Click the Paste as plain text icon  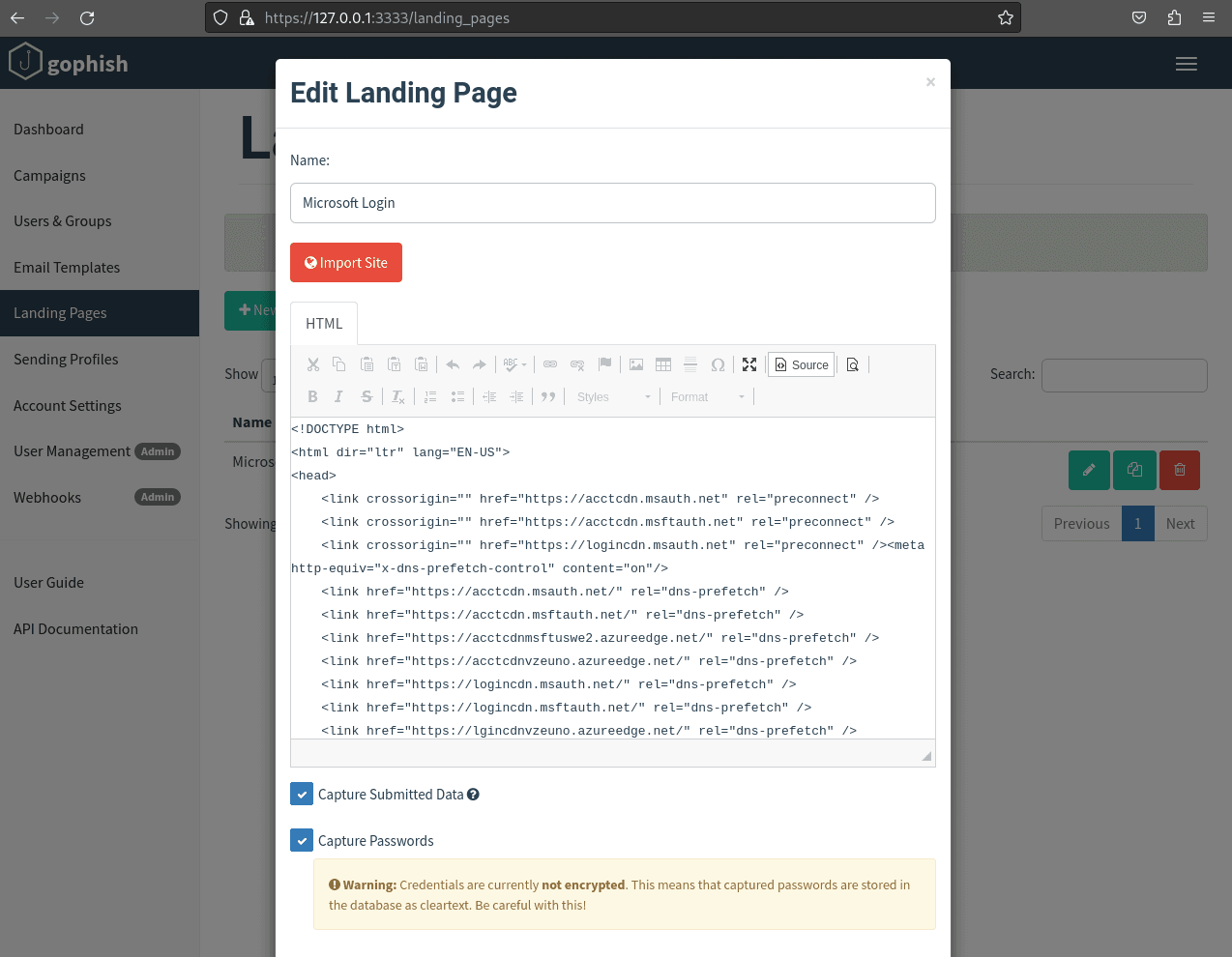[394, 364]
